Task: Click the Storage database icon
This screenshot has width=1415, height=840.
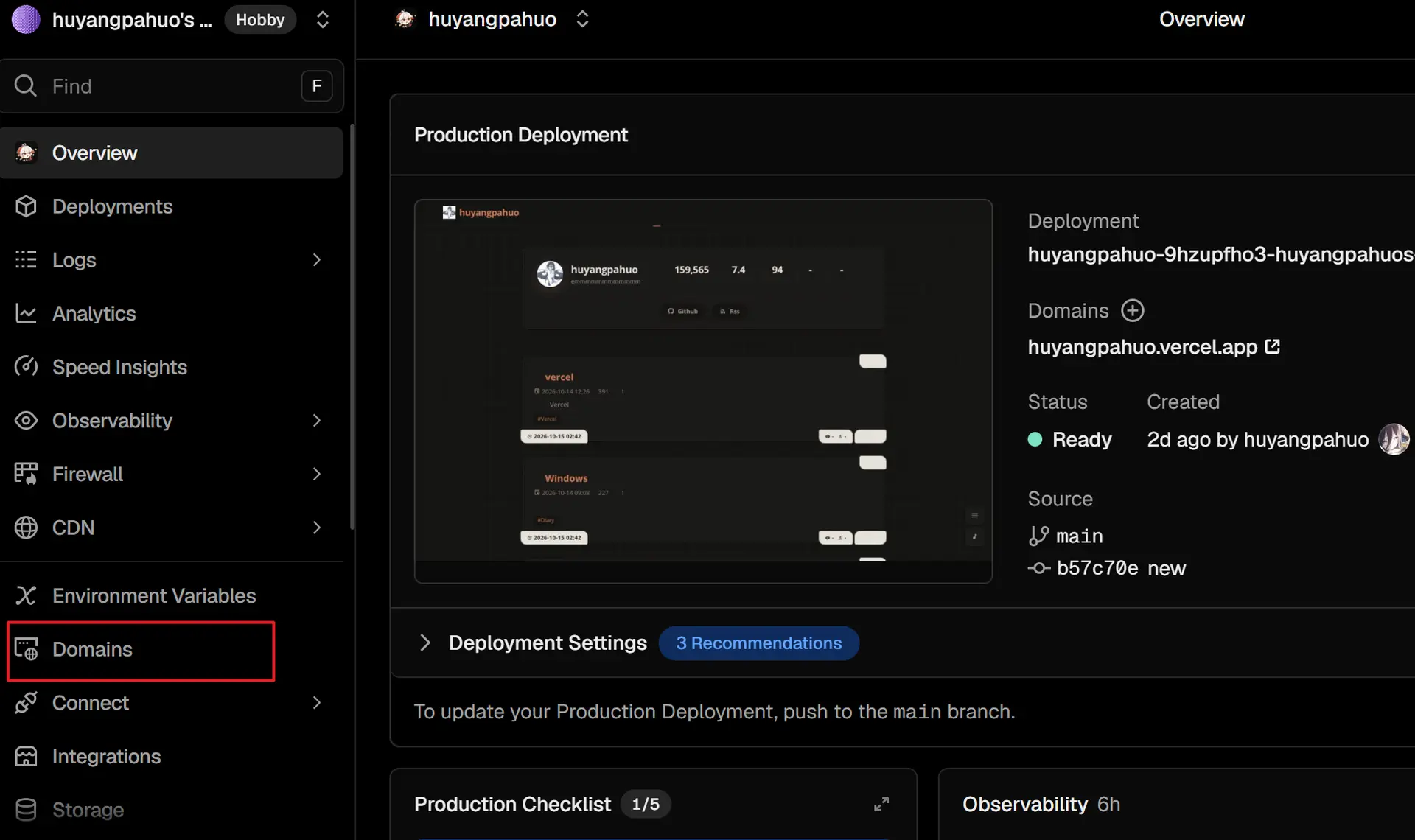Action: (x=26, y=810)
